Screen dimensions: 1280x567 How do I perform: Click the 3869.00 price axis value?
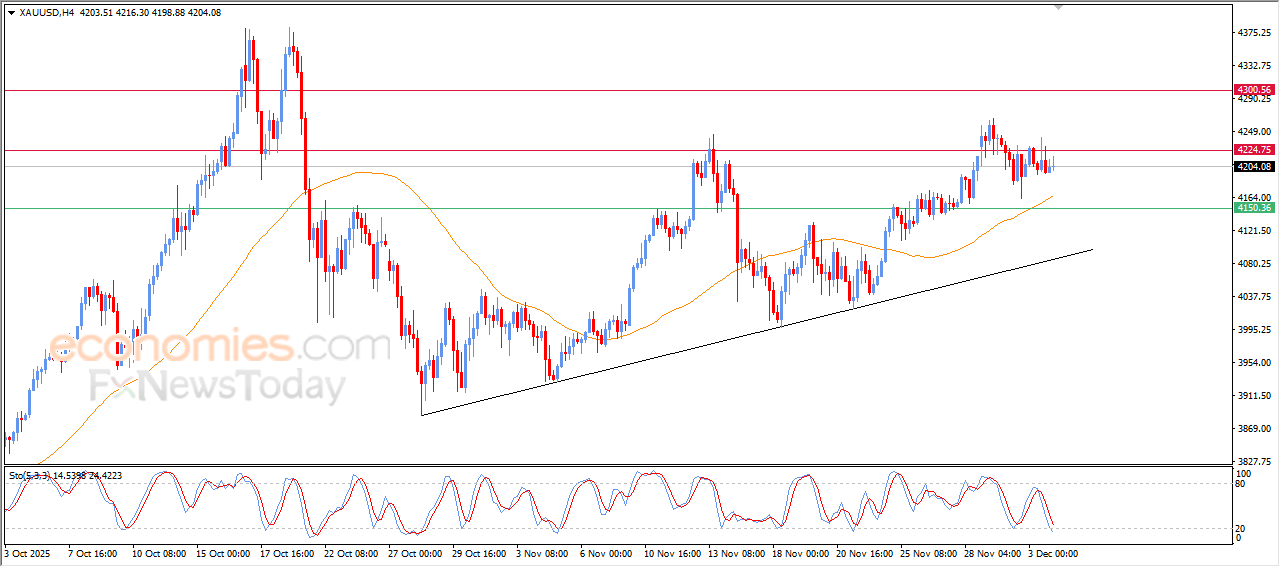1253,429
